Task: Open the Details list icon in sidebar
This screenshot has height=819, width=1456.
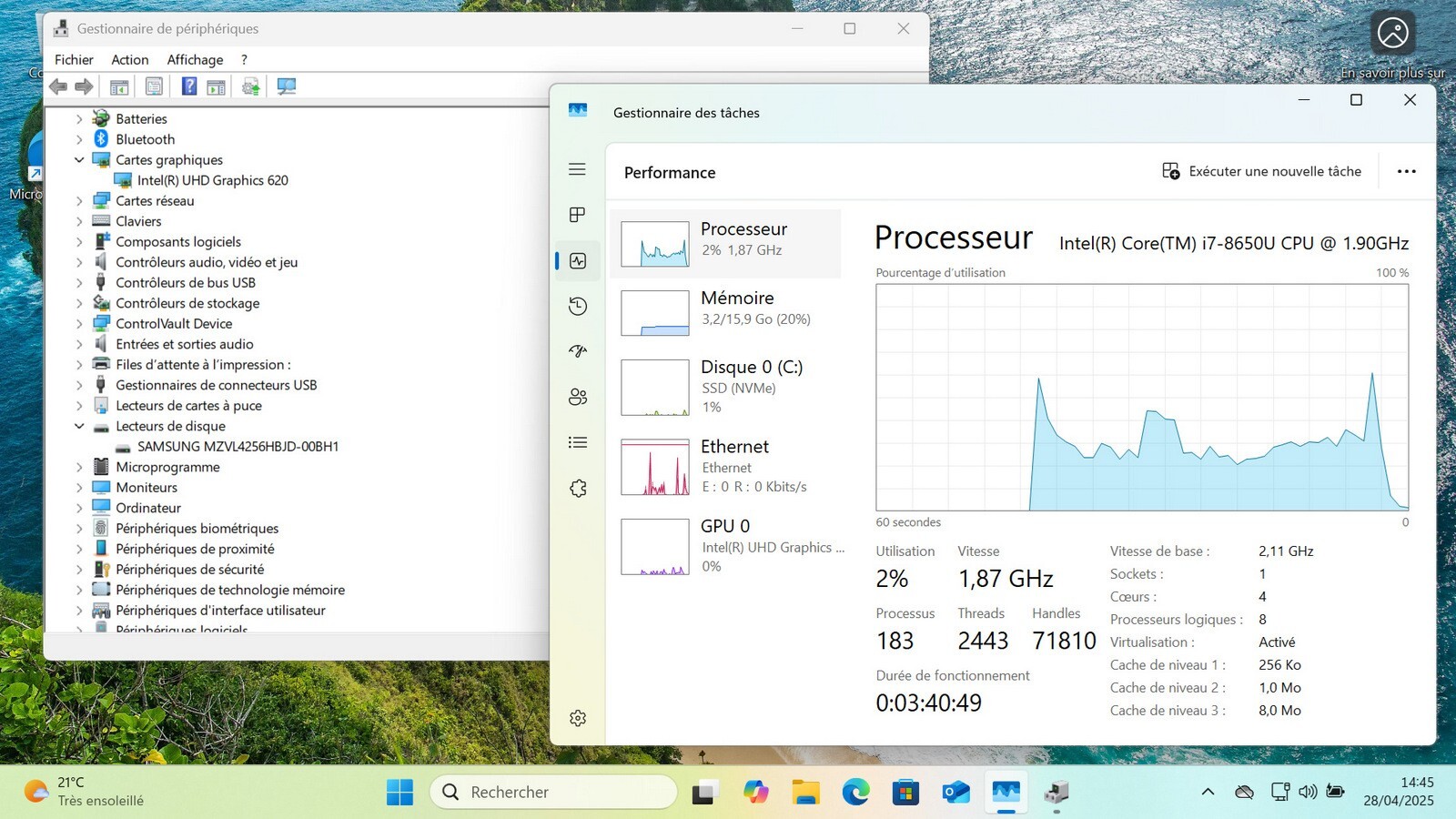Action: 577,442
